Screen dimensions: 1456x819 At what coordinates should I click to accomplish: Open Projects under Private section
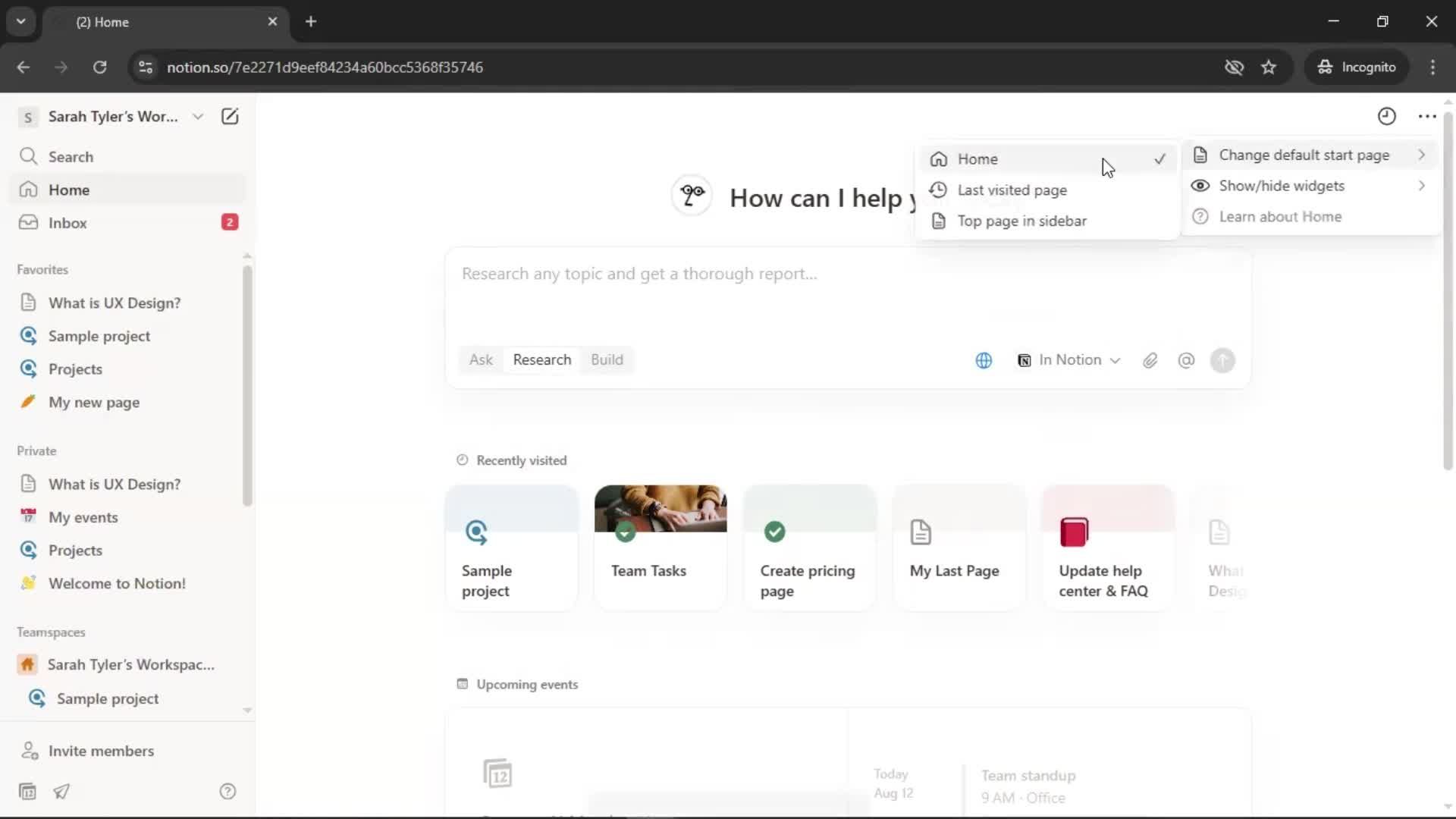[127, 551]
